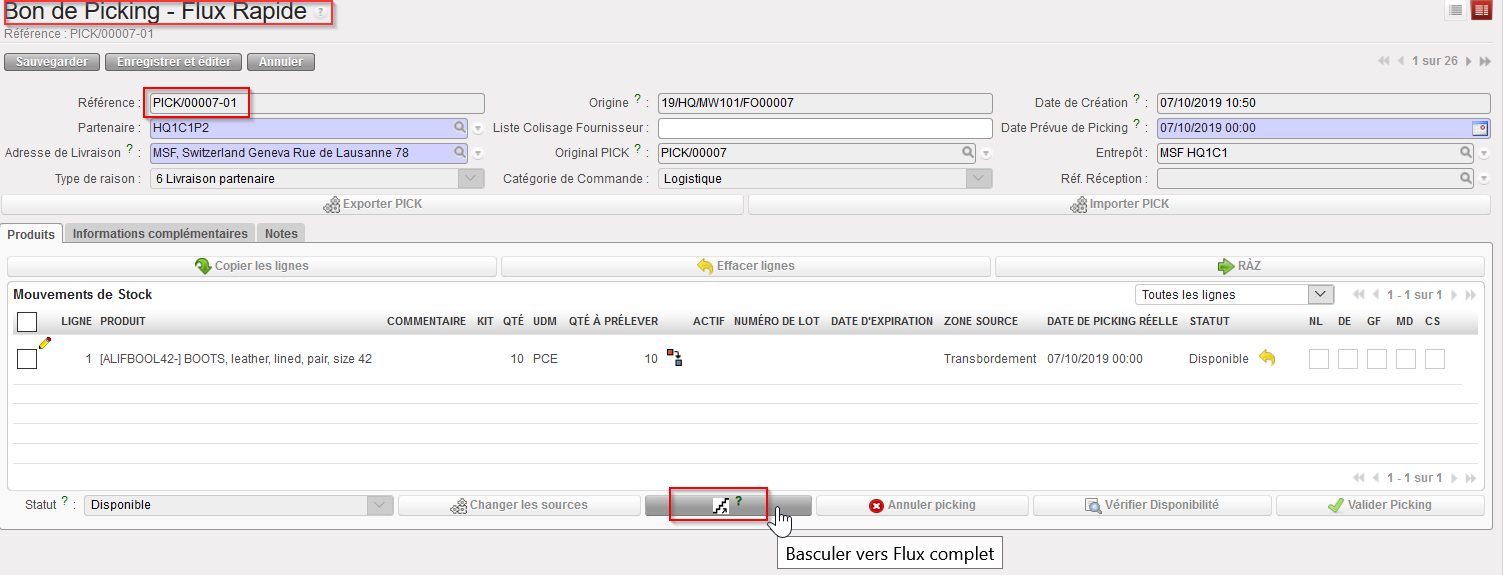Image resolution: width=1503 pixels, height=575 pixels.
Task: Go to next record arrow at top
Action: 1469,61
